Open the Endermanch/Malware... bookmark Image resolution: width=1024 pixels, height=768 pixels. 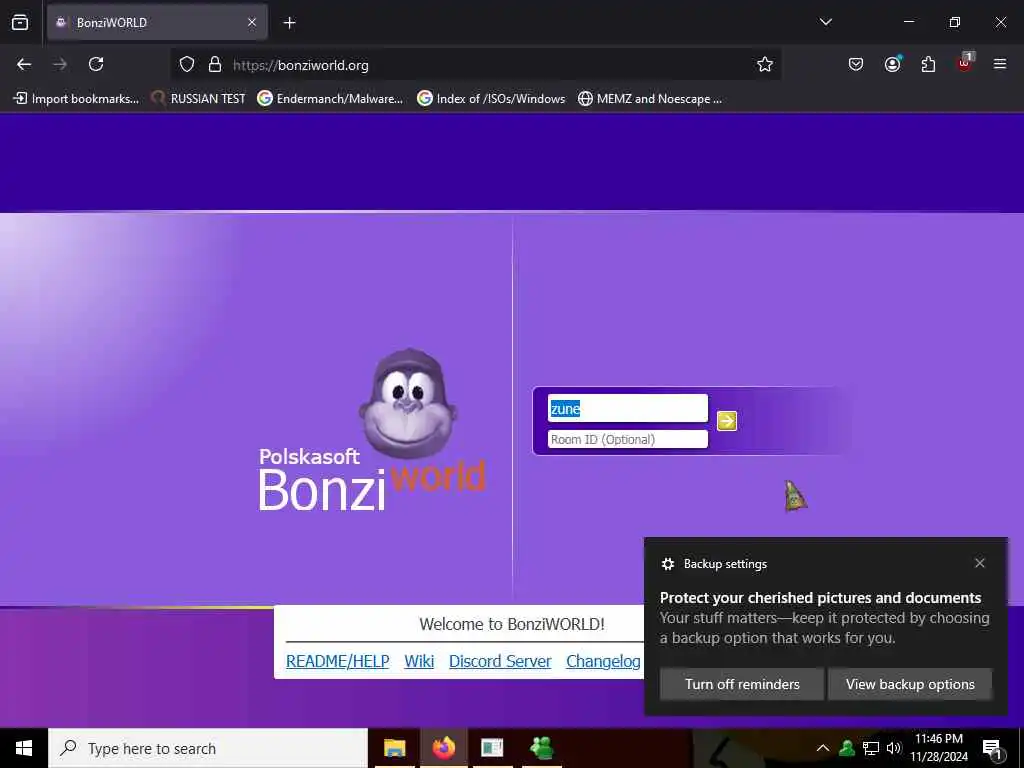[330, 99]
